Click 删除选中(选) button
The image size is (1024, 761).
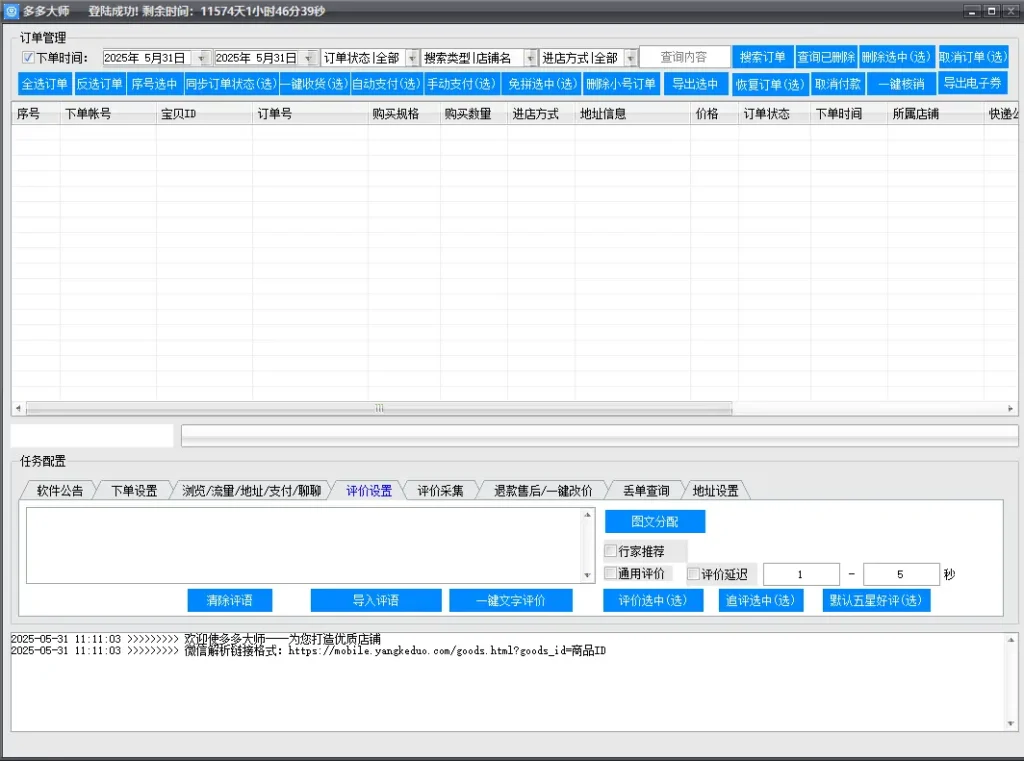[x=897, y=57]
